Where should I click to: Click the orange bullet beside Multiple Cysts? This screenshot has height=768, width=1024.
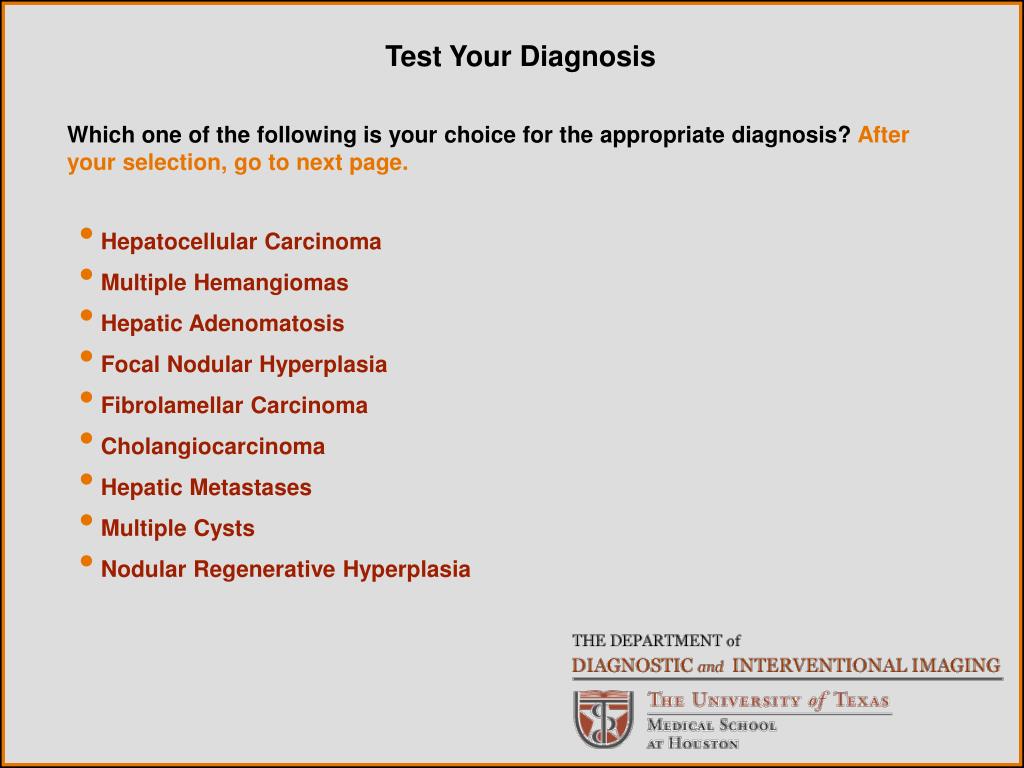click(x=86, y=520)
